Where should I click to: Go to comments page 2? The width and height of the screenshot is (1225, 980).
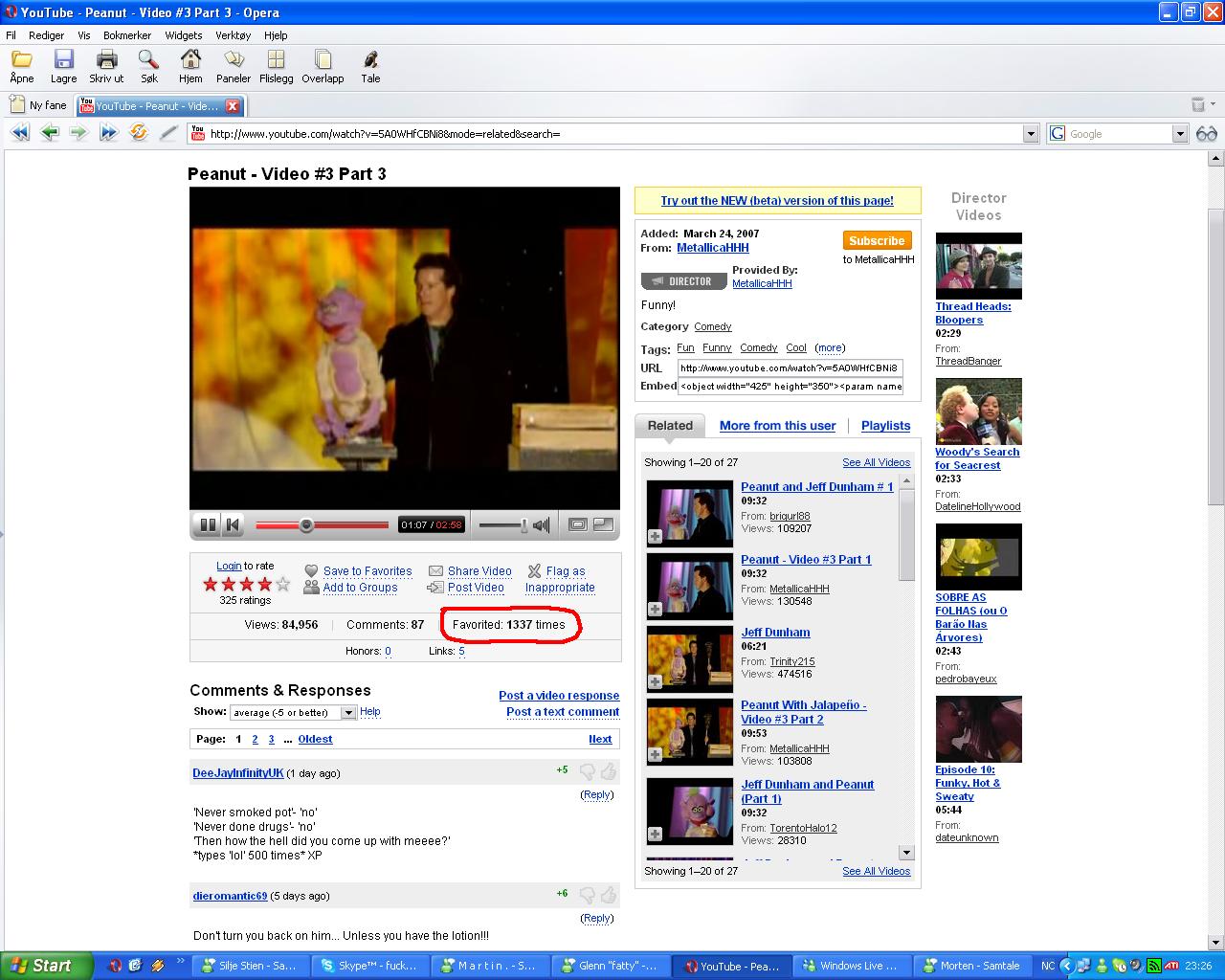pos(255,739)
